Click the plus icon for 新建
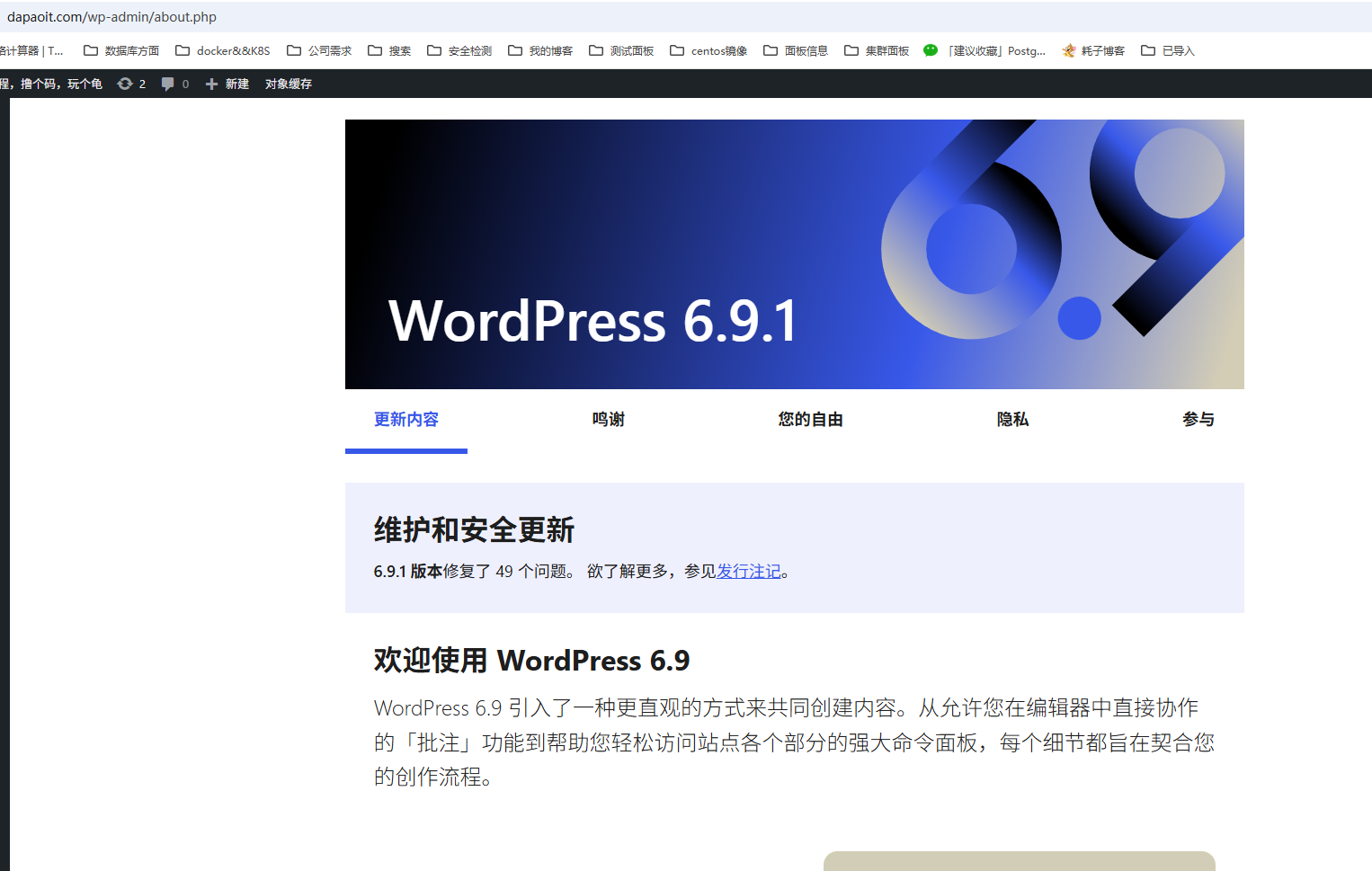Viewport: 1372px width, 871px height. (x=212, y=84)
